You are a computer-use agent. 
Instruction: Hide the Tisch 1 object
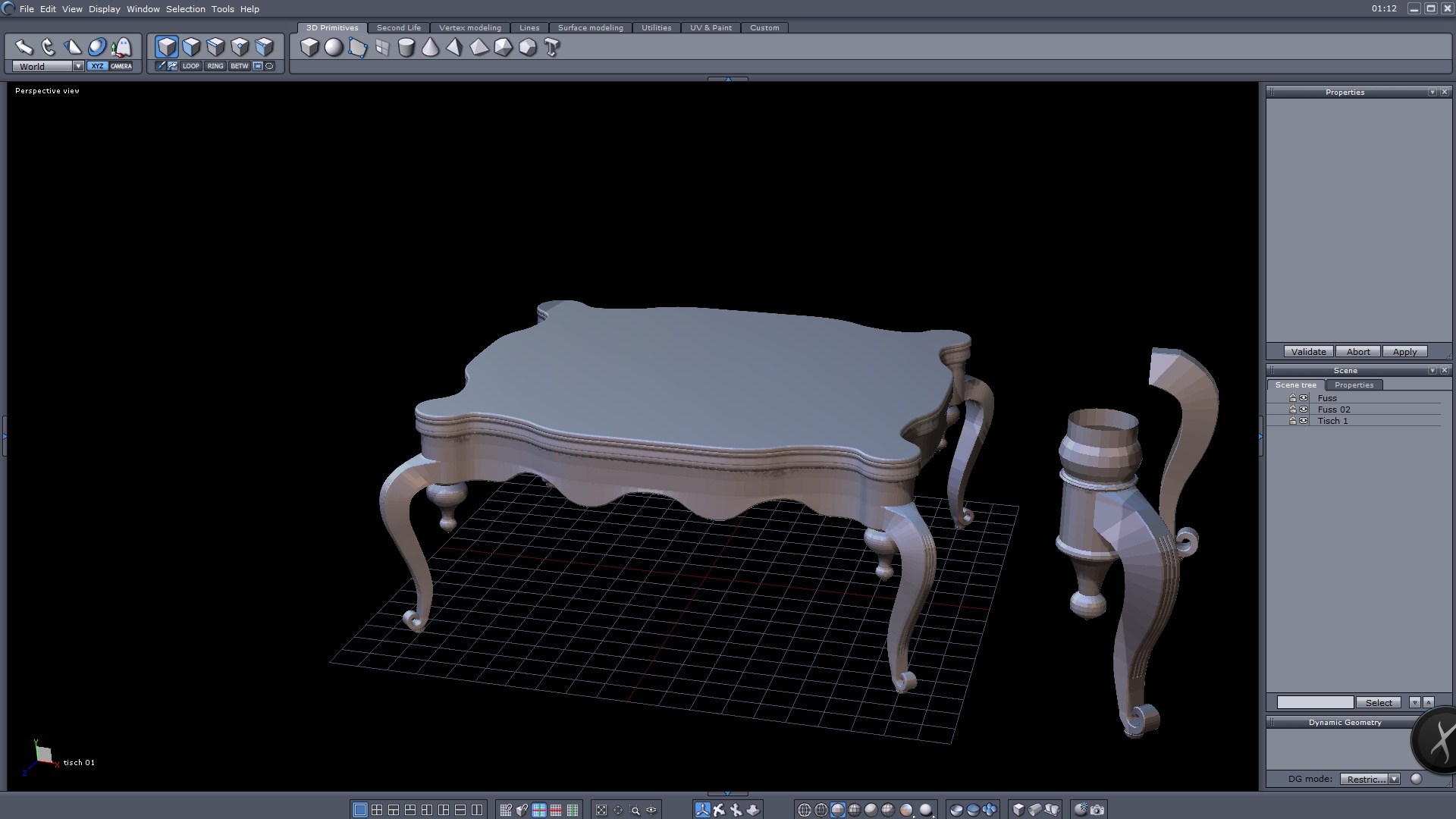pos(1304,421)
